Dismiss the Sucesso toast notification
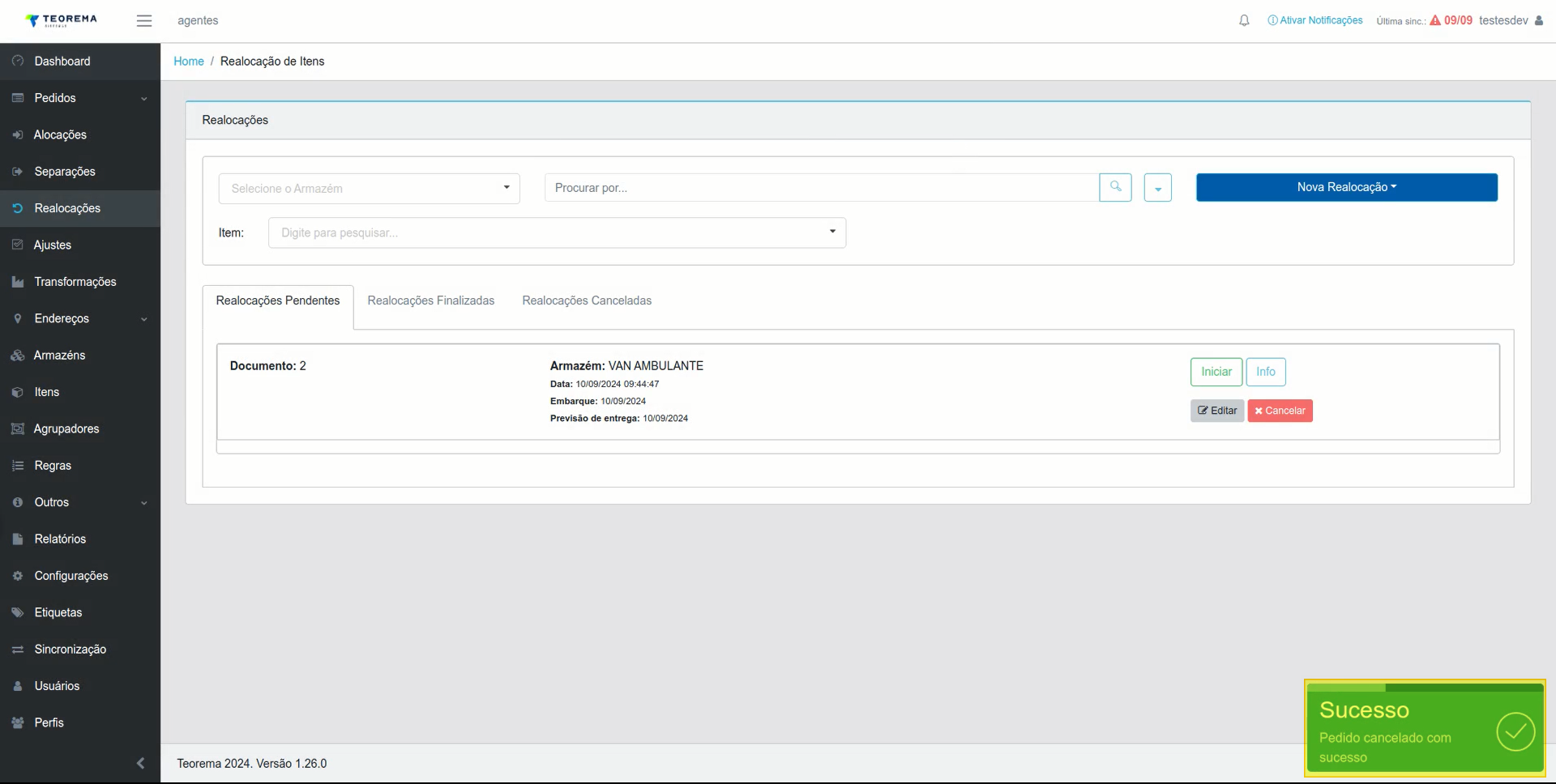The image size is (1556, 784). 1425,728
